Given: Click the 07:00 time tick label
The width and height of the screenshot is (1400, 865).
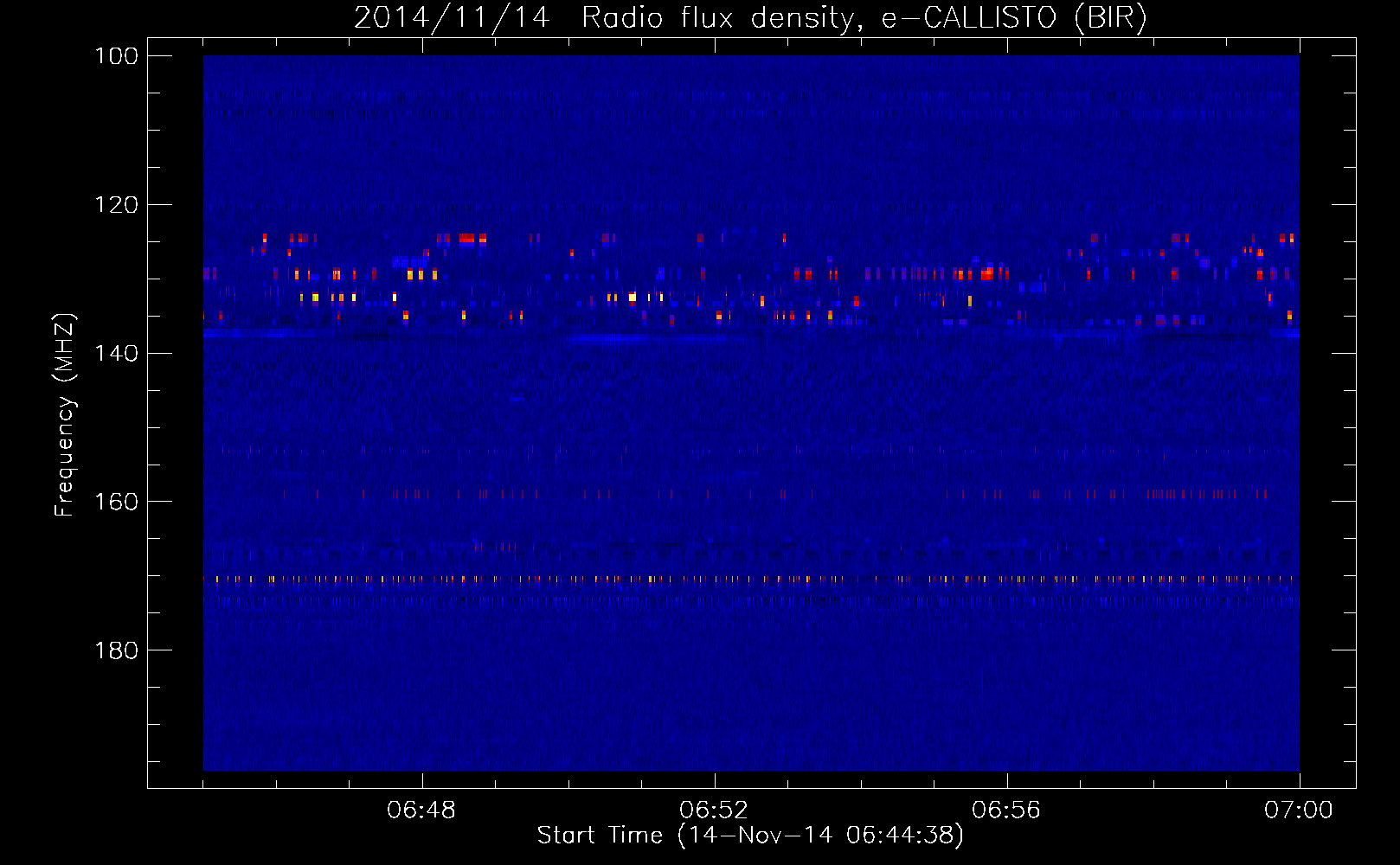Looking at the screenshot, I should 1299,811.
